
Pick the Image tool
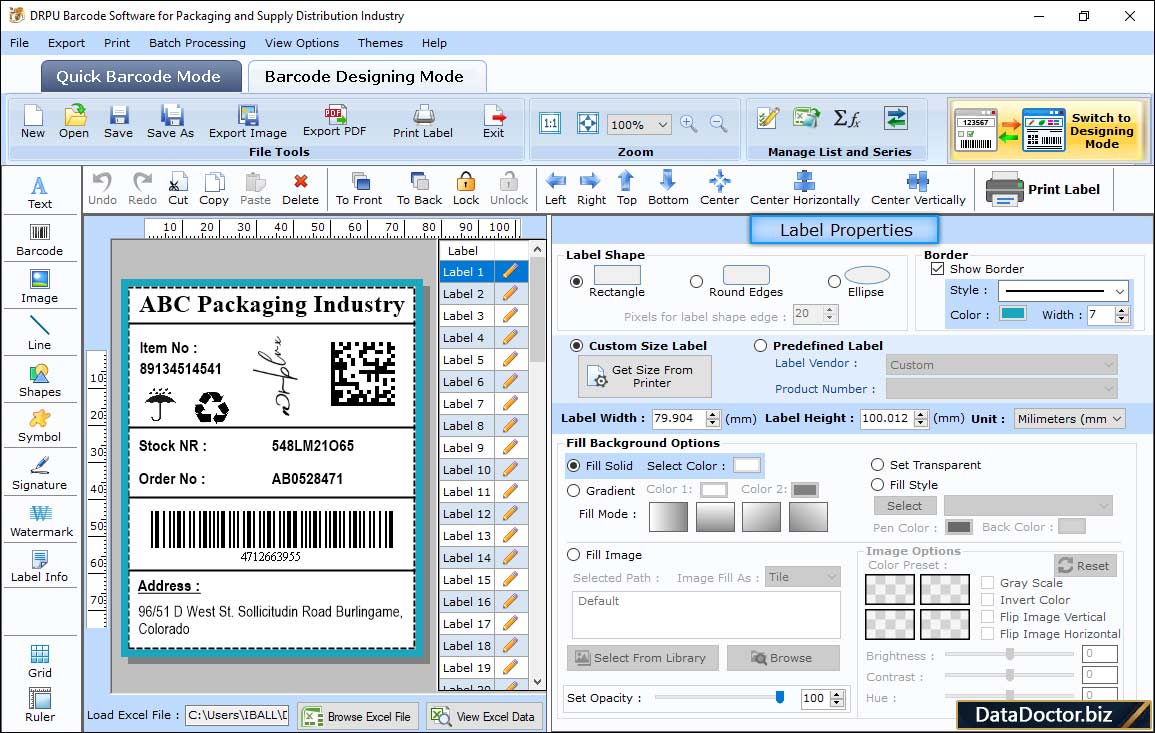click(x=40, y=287)
